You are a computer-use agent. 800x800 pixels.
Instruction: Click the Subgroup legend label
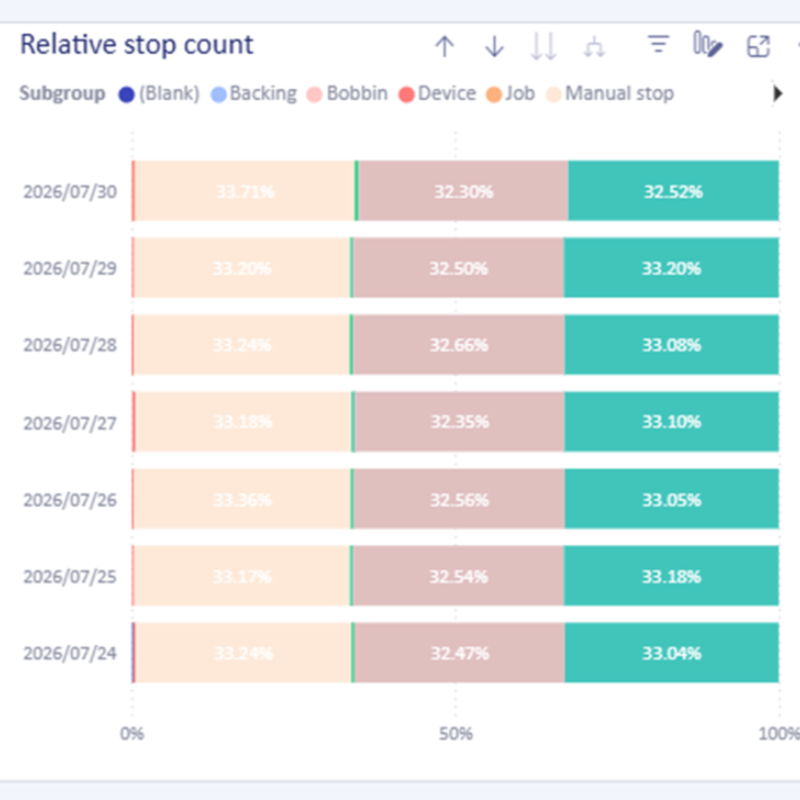click(62, 94)
